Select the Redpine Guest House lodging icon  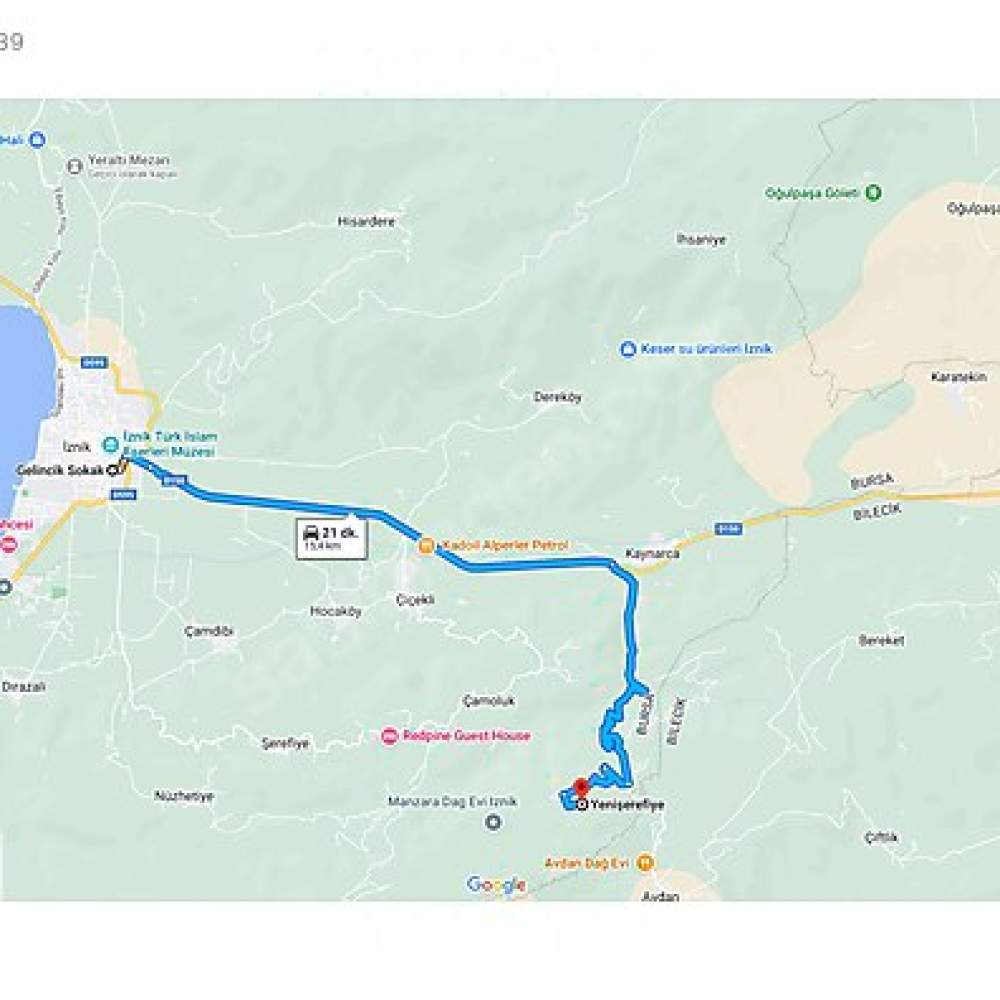point(389,736)
